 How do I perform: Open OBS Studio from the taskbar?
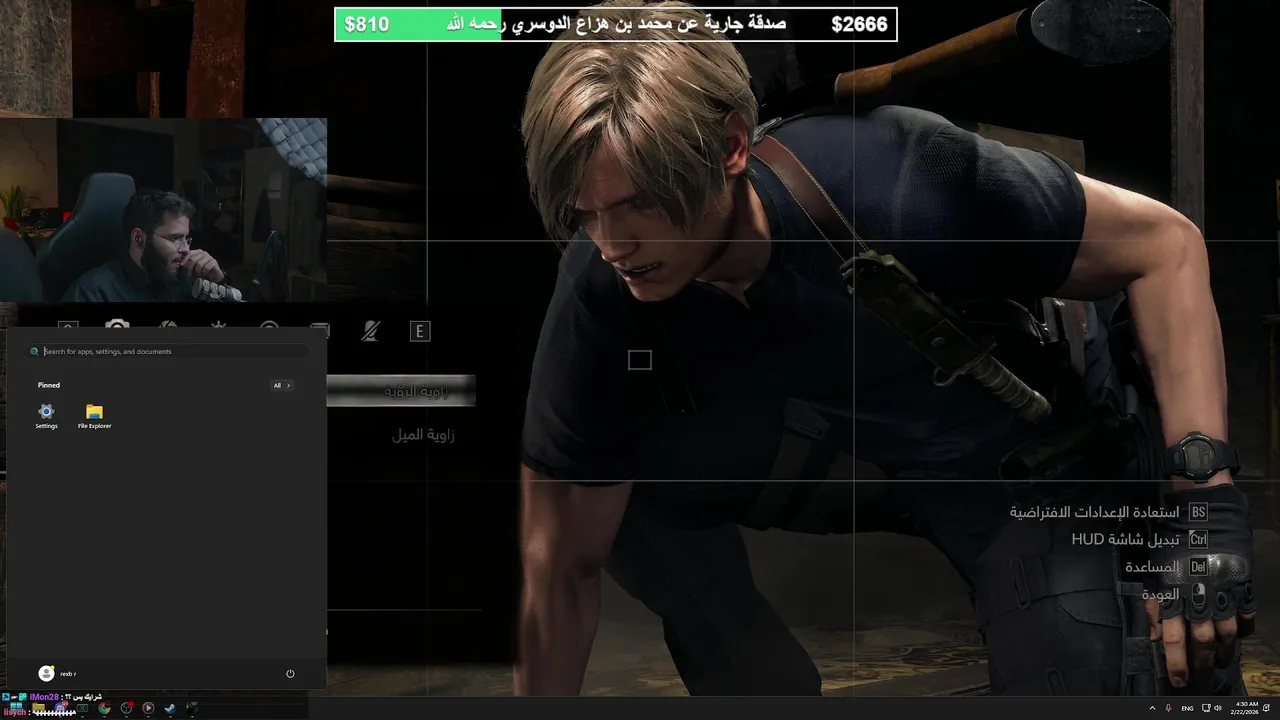(x=127, y=708)
